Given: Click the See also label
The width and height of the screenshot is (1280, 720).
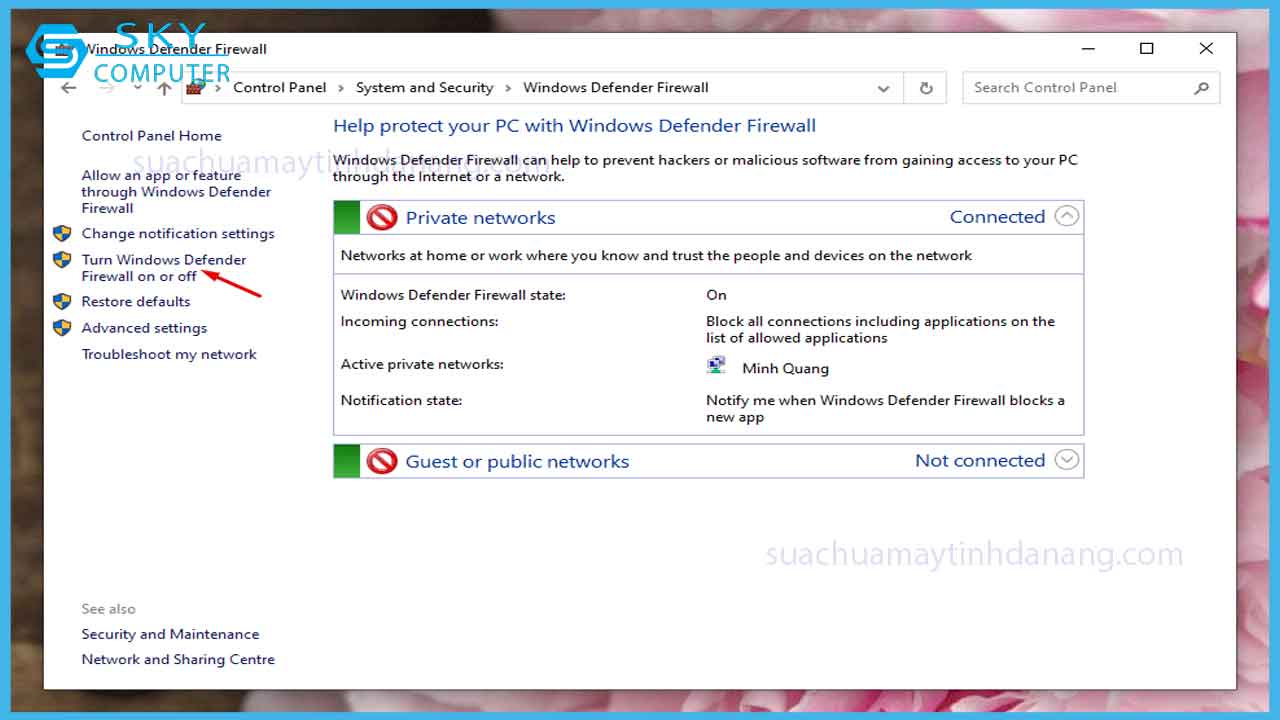Looking at the screenshot, I should pyautogui.click(x=108, y=609).
